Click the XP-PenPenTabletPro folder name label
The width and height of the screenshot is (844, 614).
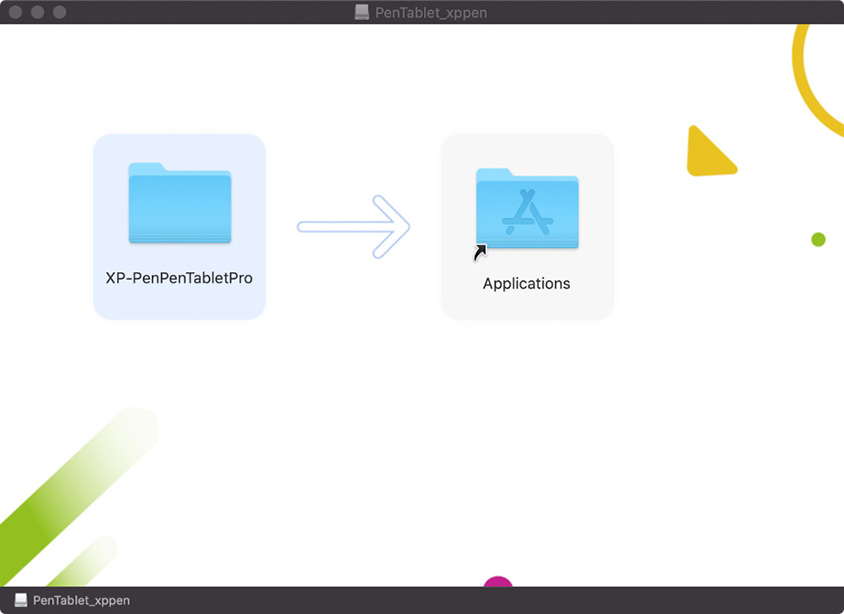tap(179, 278)
